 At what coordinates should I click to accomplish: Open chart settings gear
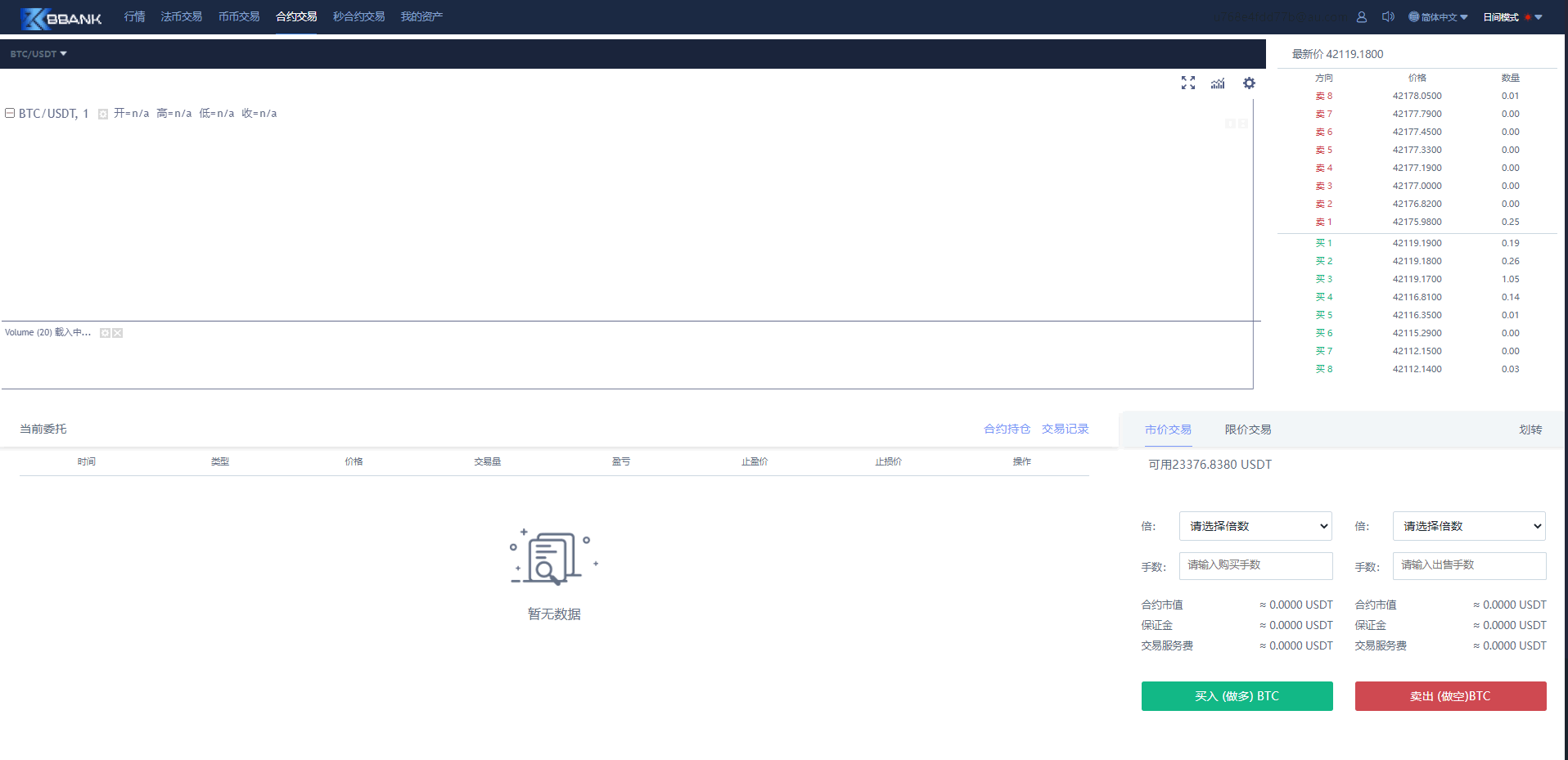pos(1249,83)
